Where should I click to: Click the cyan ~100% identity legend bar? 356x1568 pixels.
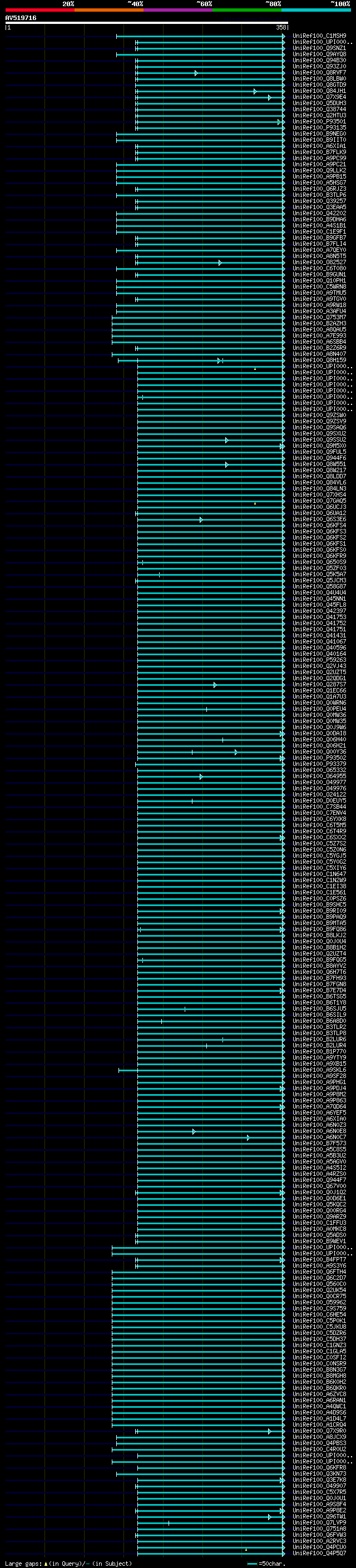(316, 10)
